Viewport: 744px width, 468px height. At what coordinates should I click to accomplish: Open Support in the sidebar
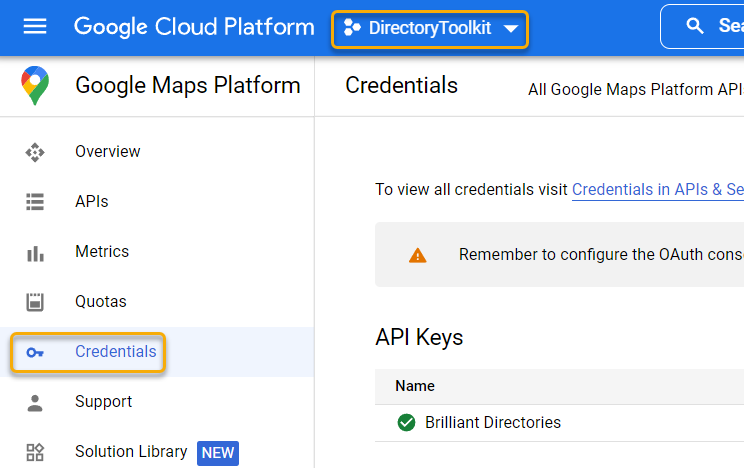tap(103, 402)
